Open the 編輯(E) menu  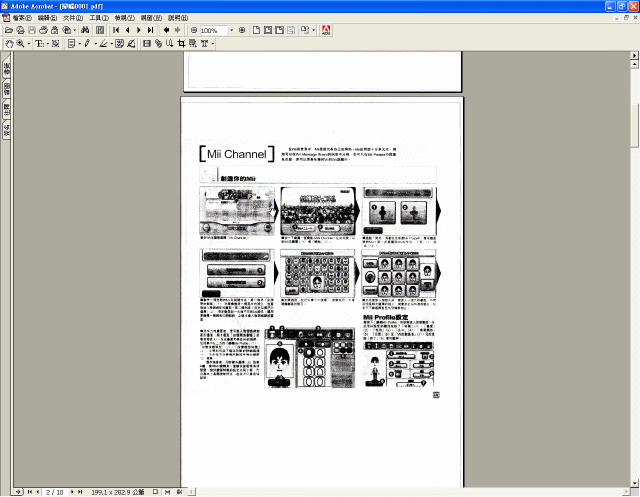47,18
